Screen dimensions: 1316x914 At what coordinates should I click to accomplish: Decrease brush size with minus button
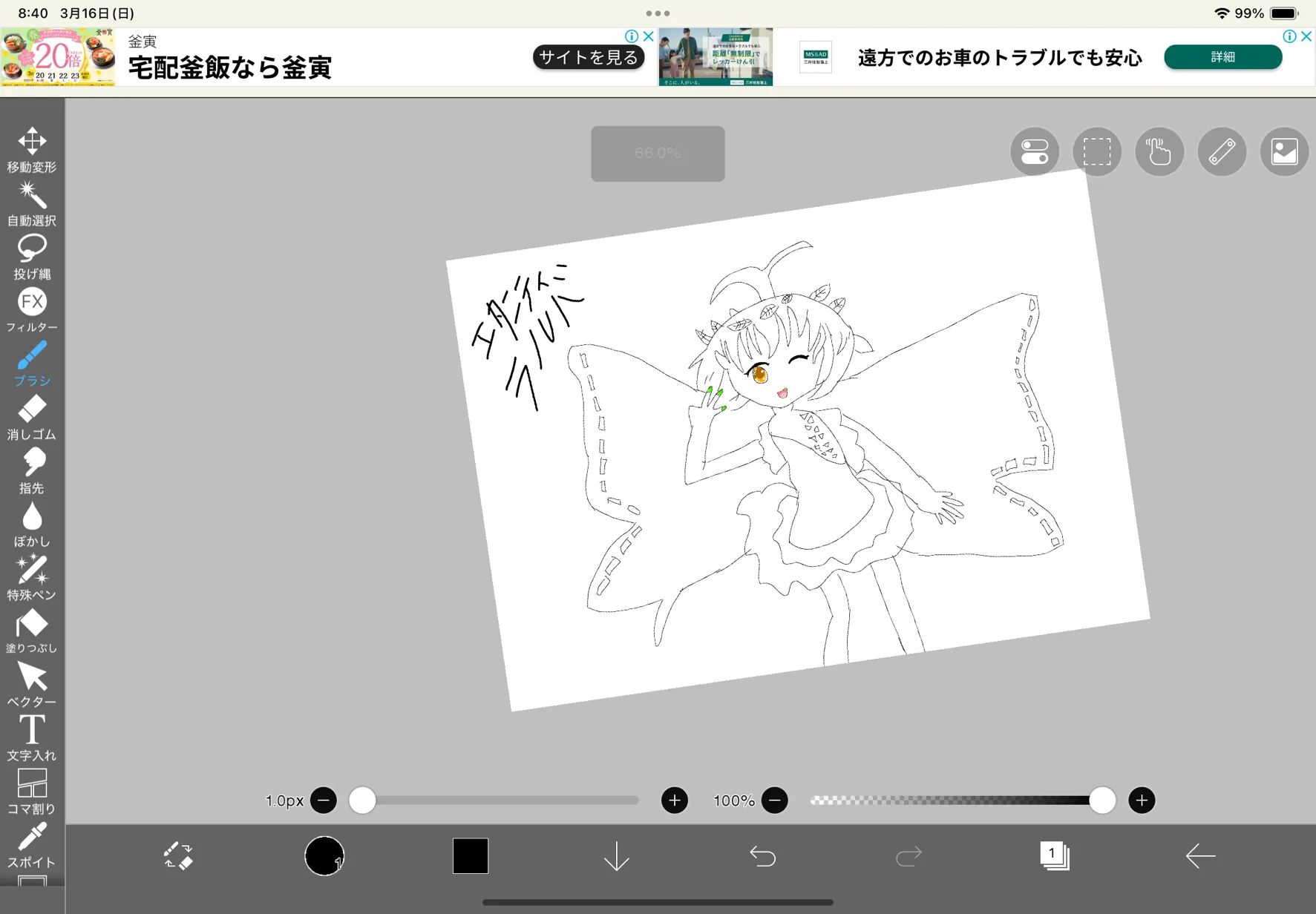tap(324, 800)
